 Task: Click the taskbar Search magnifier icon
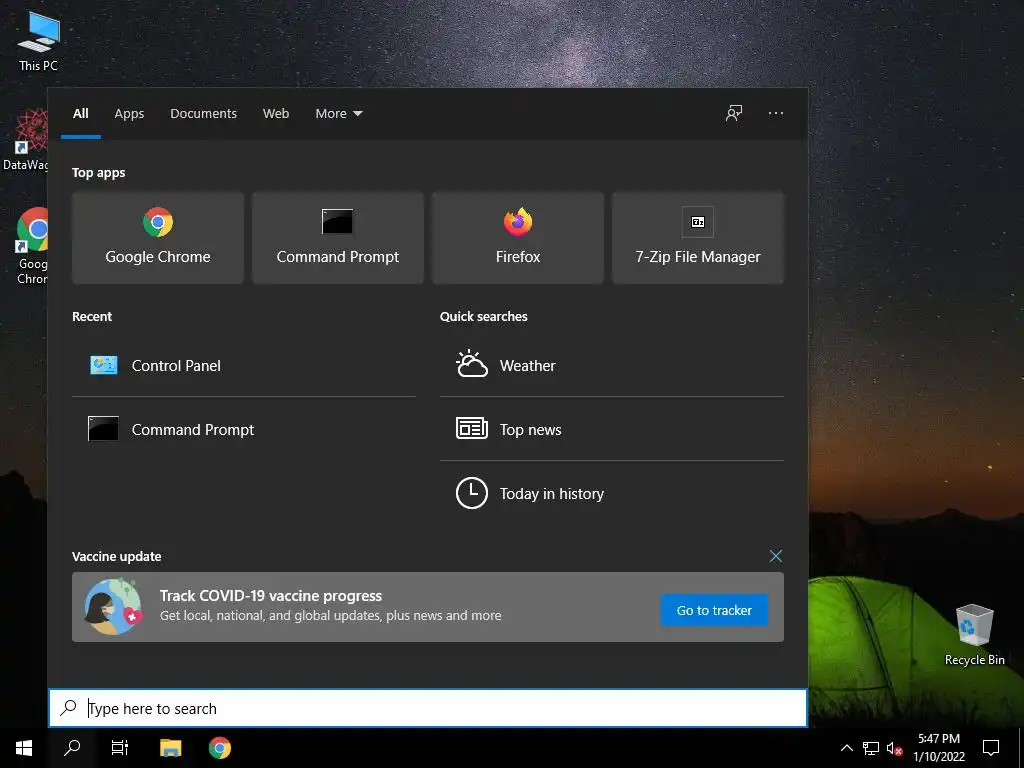[x=72, y=748]
